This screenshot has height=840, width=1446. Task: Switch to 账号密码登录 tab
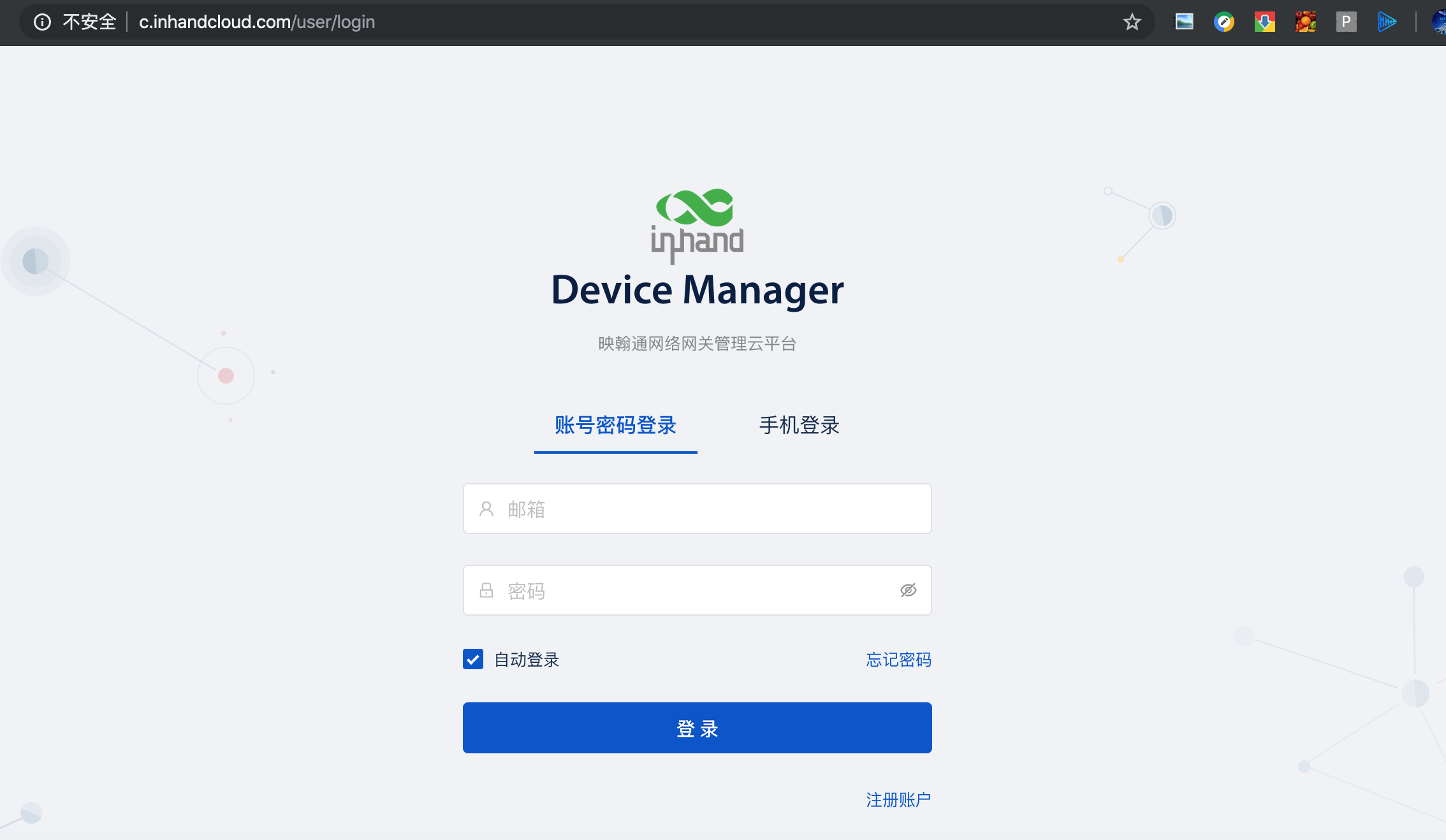click(x=615, y=425)
